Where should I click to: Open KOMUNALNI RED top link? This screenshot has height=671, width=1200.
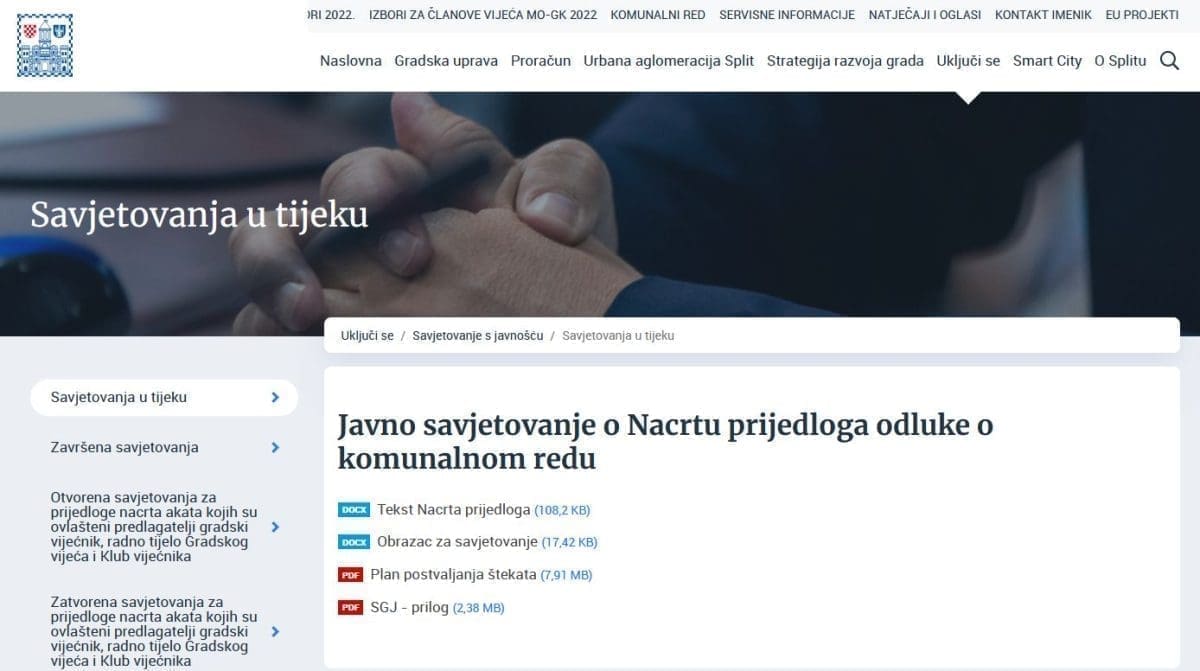tap(658, 15)
